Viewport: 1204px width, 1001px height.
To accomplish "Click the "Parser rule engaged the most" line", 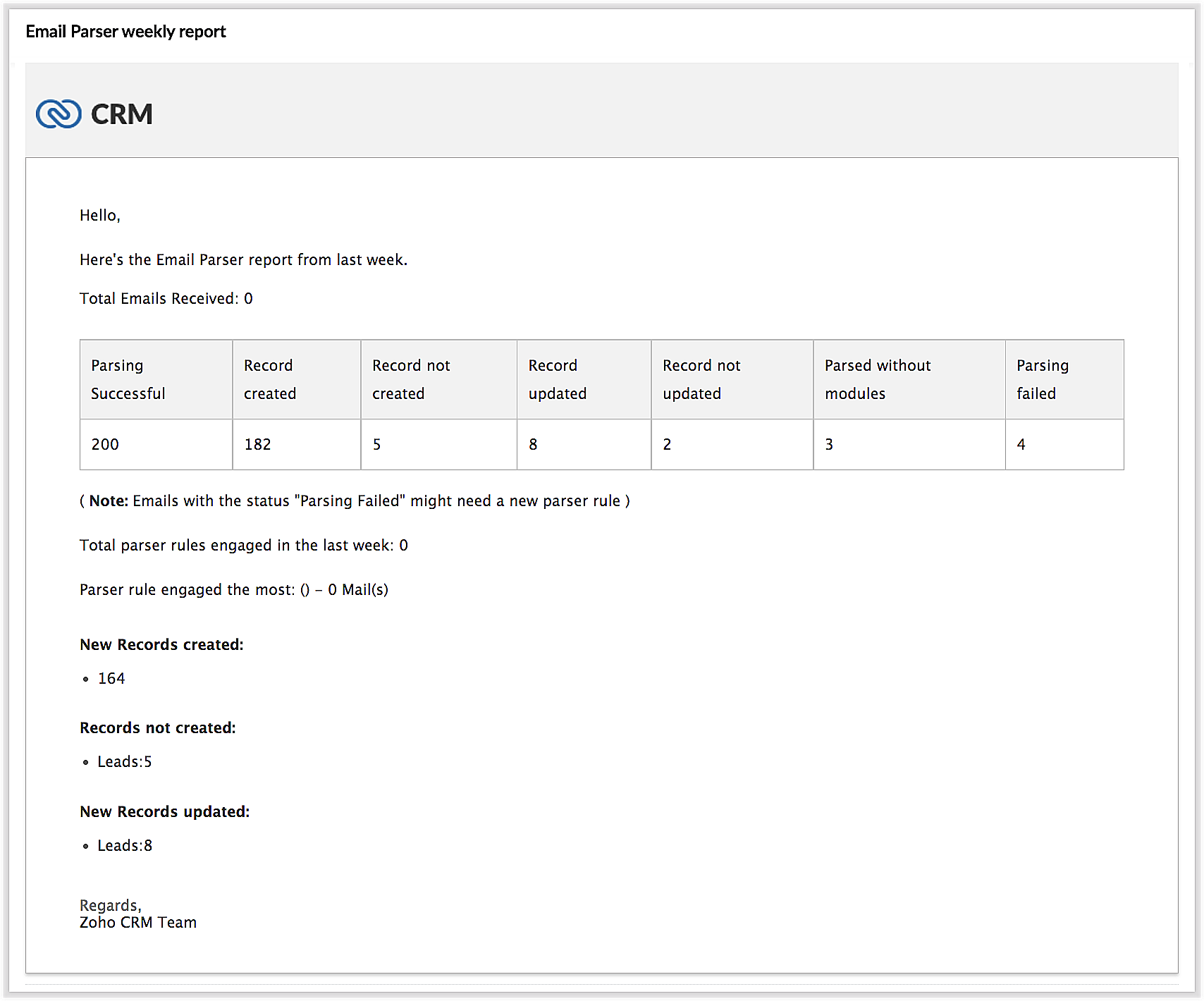I will point(233,589).
